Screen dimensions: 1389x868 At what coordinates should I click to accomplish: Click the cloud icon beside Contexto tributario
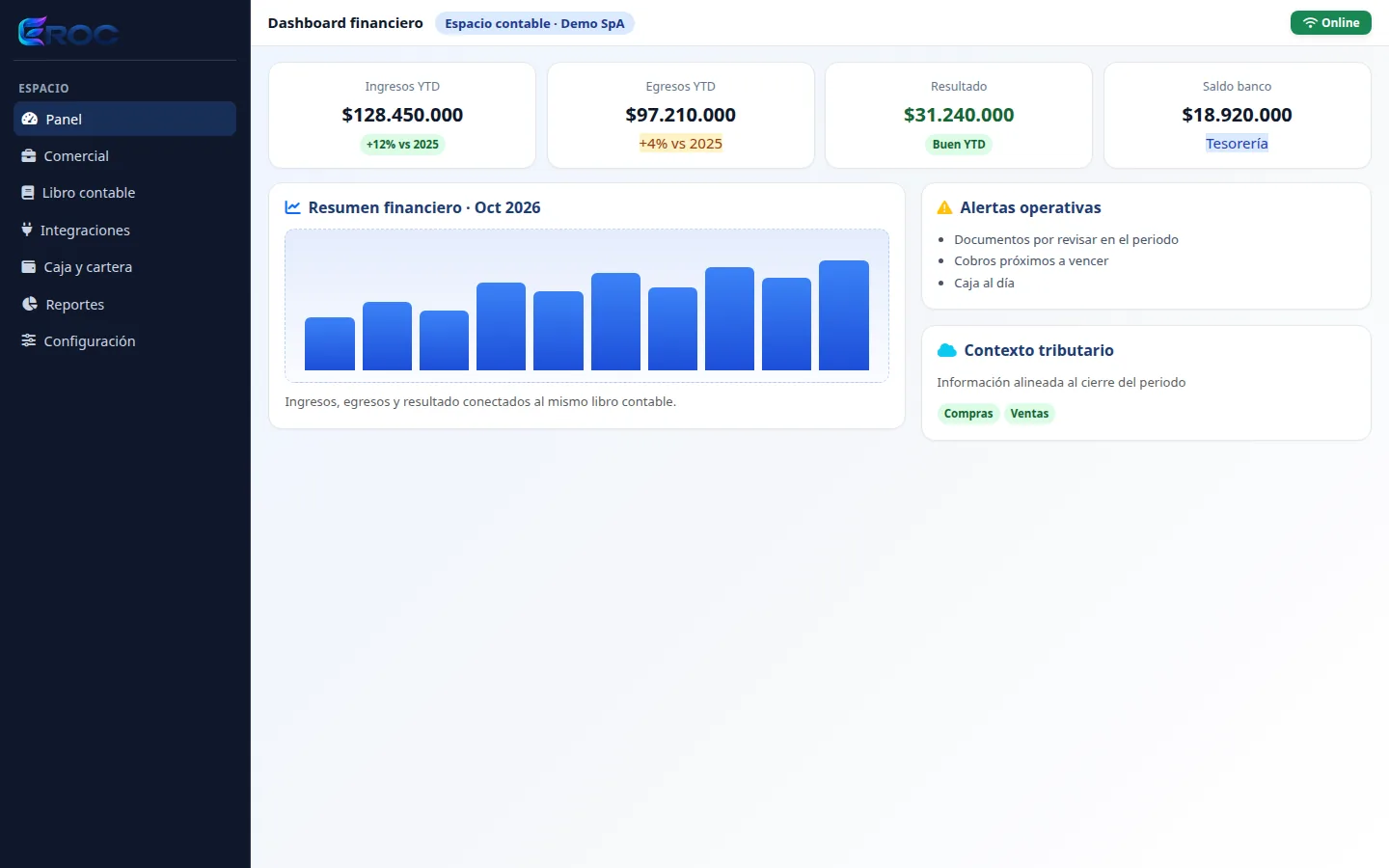coord(946,350)
